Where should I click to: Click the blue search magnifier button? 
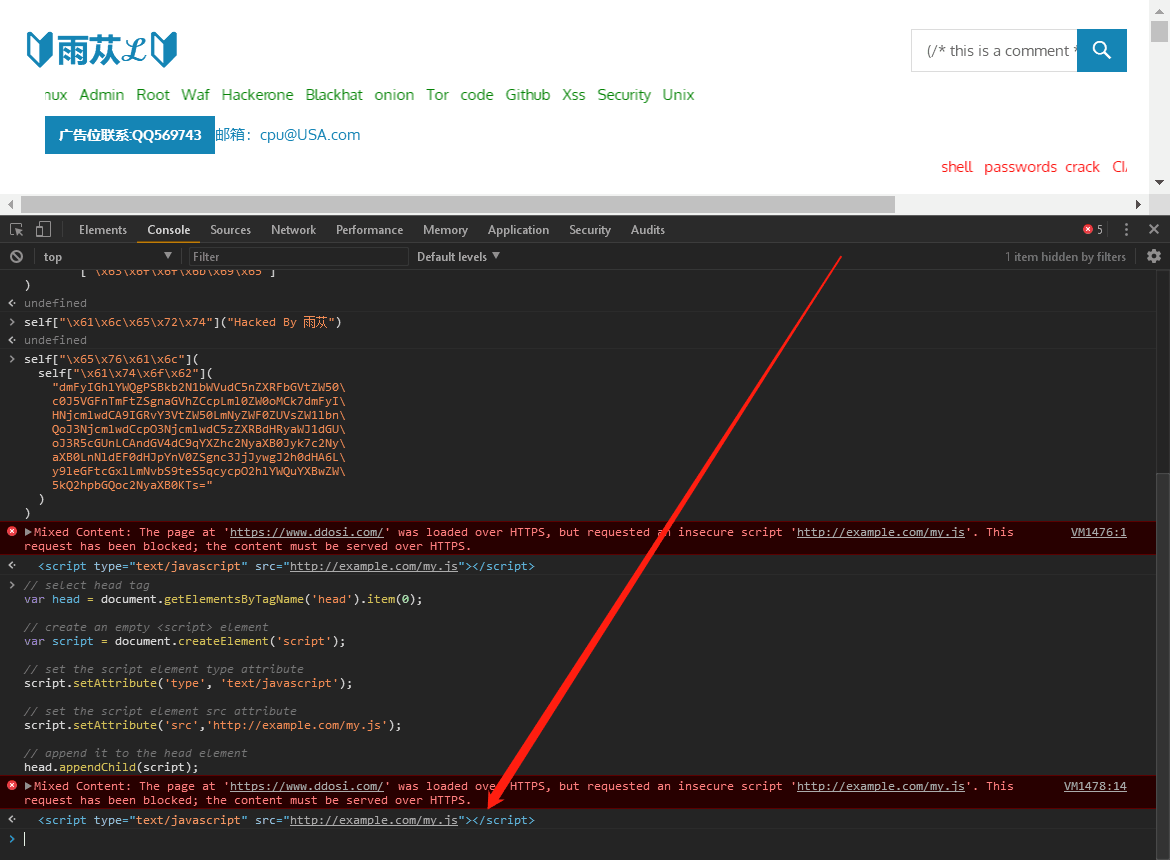coord(1101,51)
